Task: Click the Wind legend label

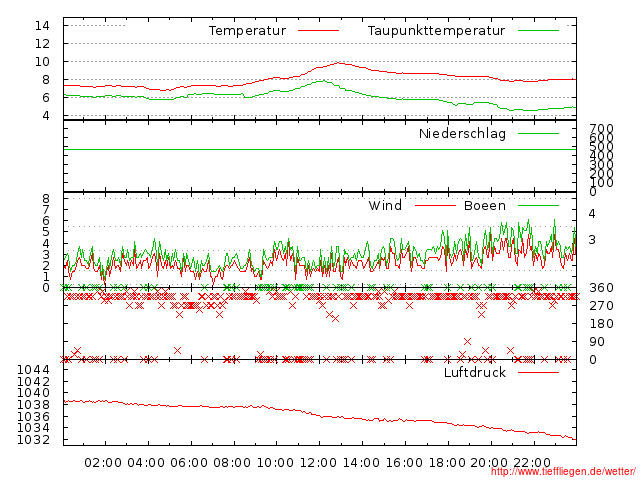Action: pos(385,205)
